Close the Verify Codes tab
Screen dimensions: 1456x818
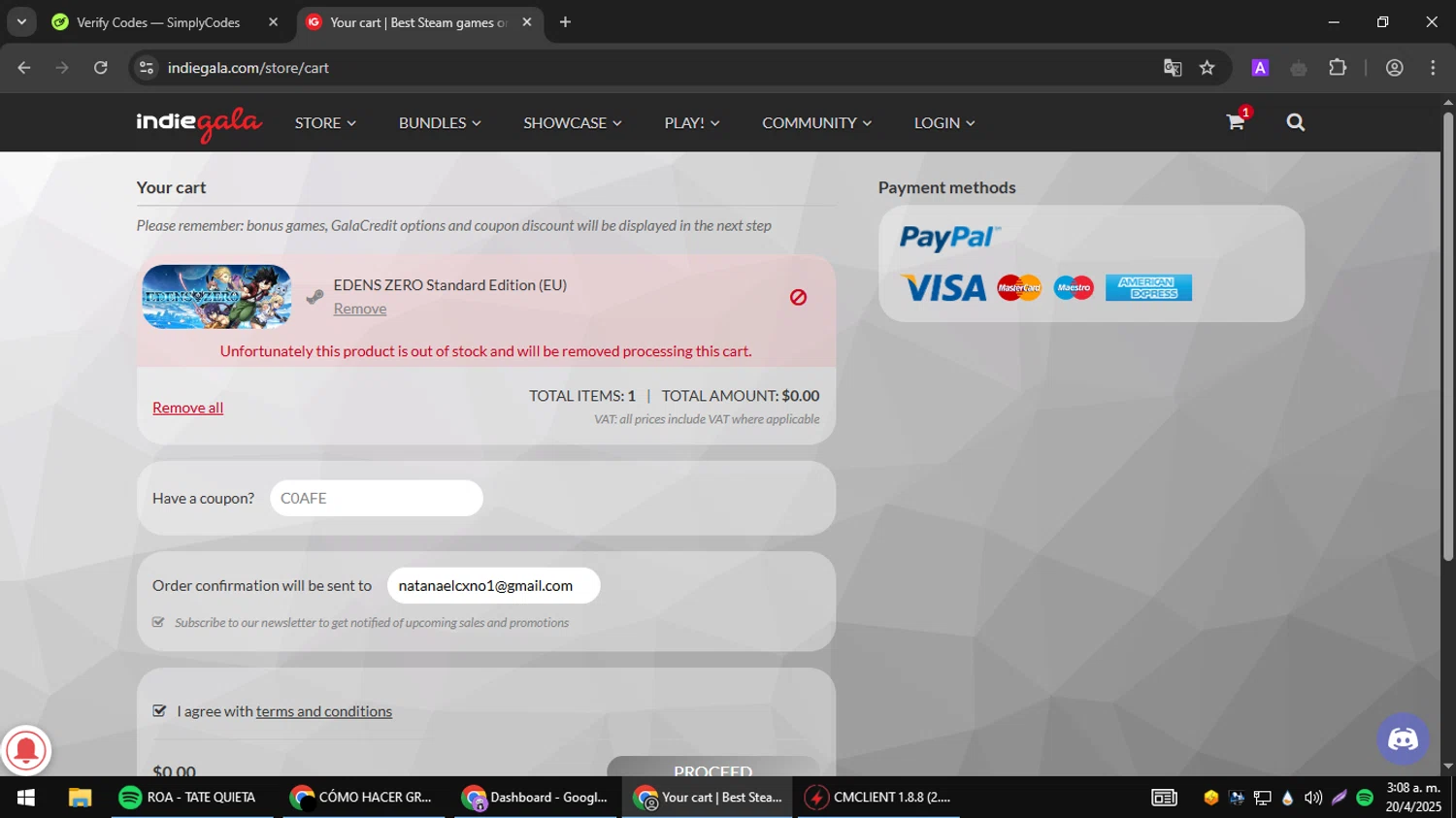(x=273, y=21)
